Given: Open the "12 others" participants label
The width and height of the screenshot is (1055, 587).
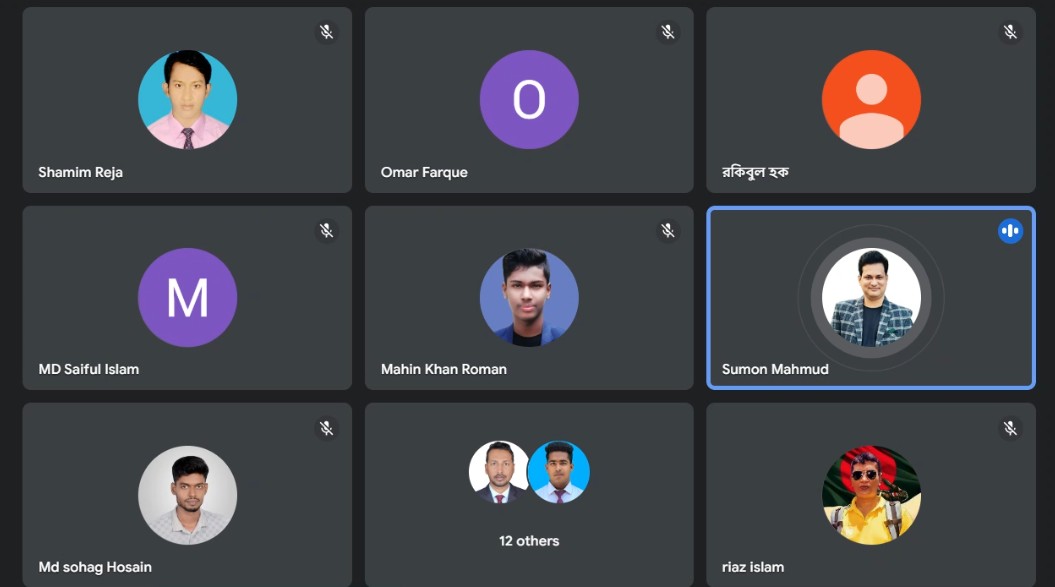Looking at the screenshot, I should click(x=529, y=541).
